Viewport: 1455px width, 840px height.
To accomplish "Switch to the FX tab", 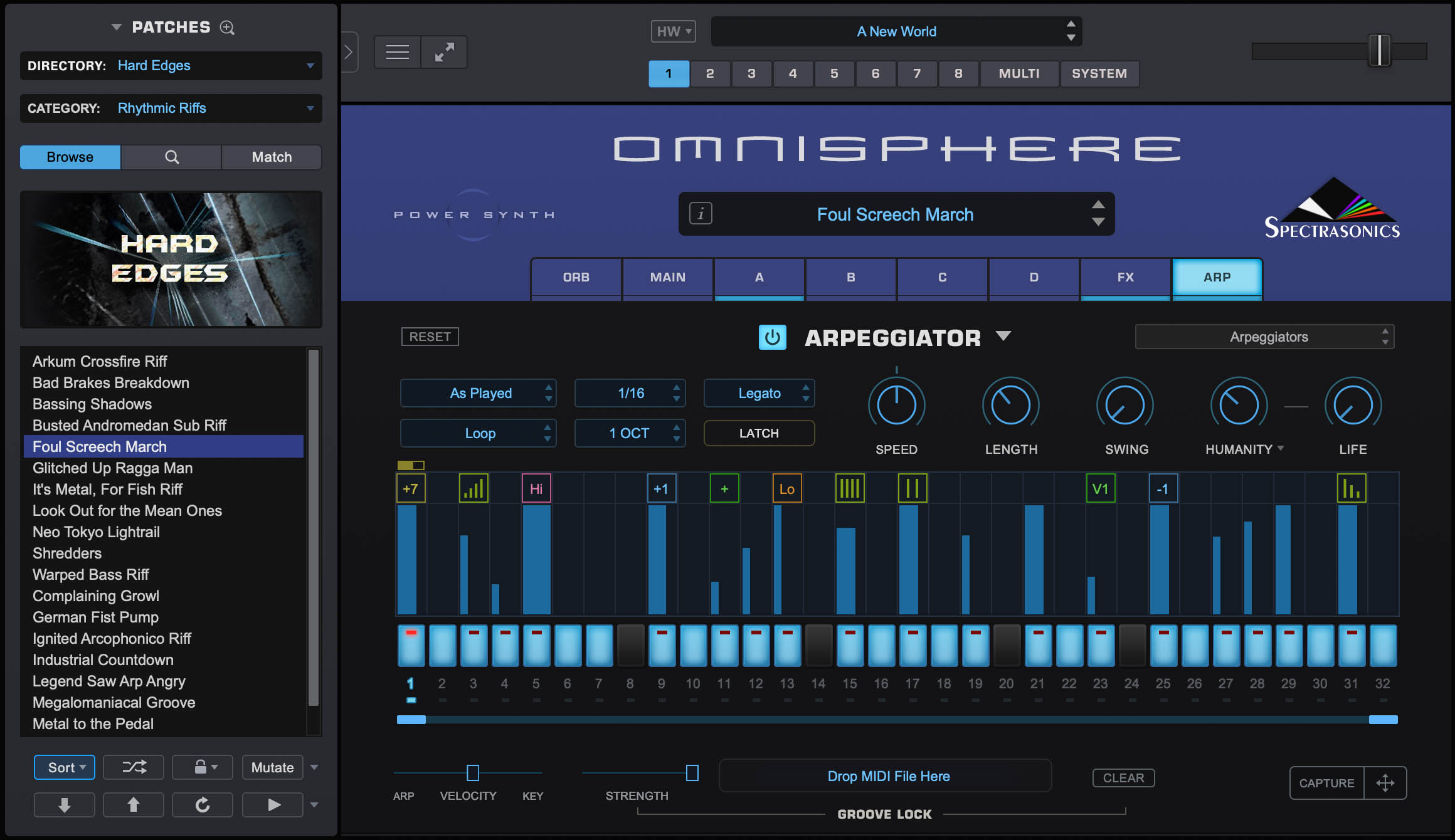I will click(1125, 277).
